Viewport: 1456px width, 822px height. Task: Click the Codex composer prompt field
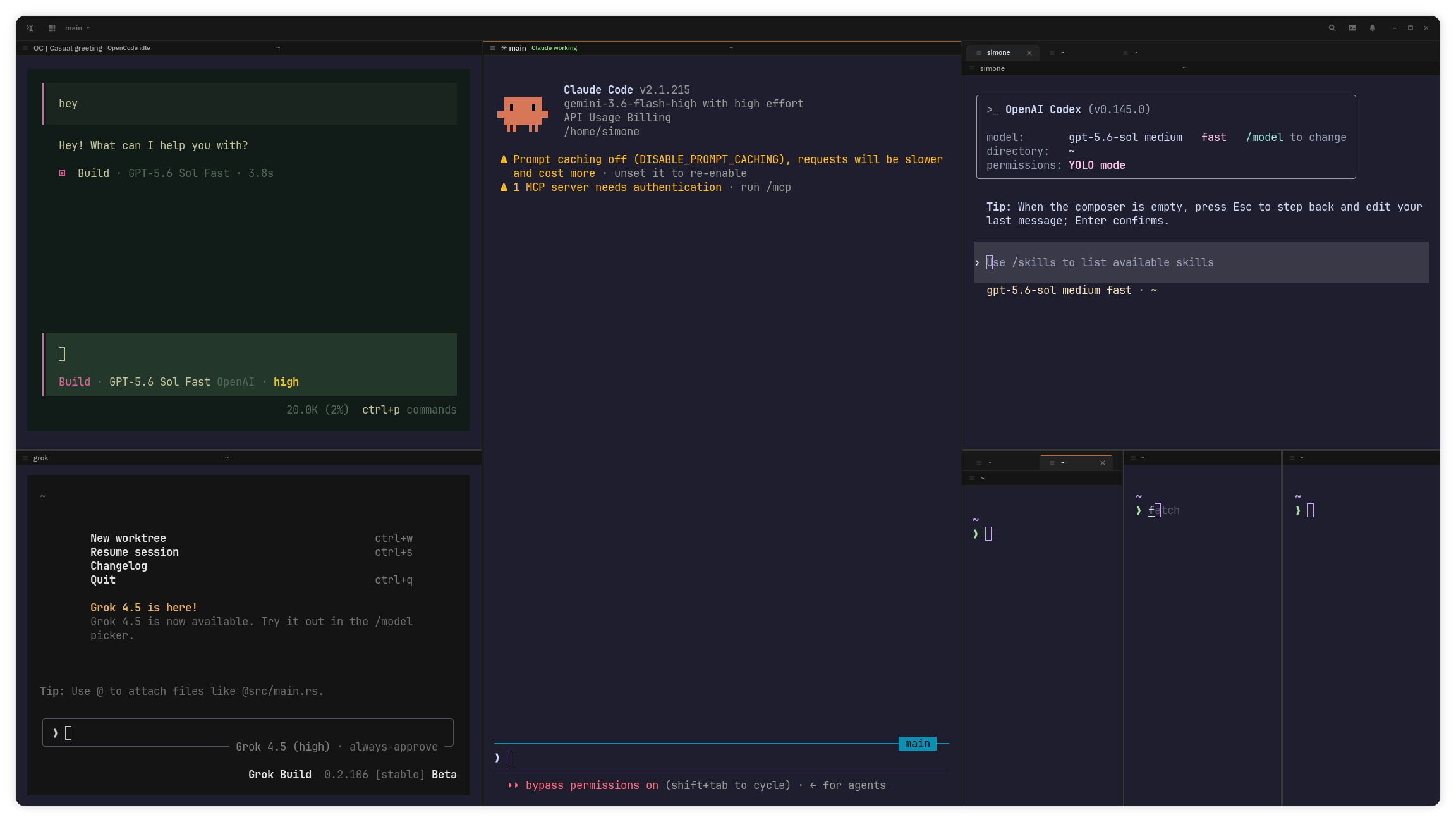(1201, 262)
